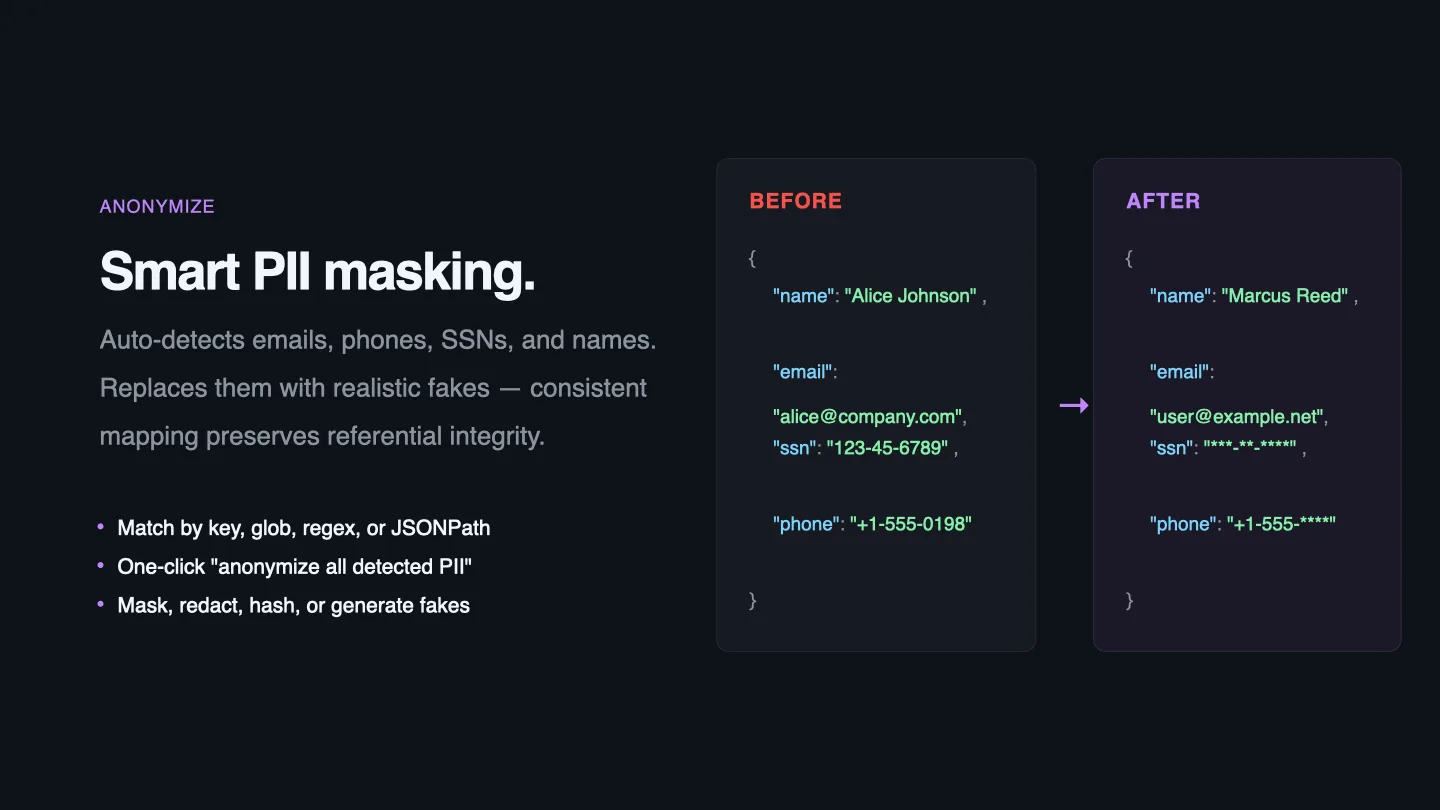Click the SSN value 123-45-6789
This screenshot has height=810, width=1440.
[x=888, y=448]
